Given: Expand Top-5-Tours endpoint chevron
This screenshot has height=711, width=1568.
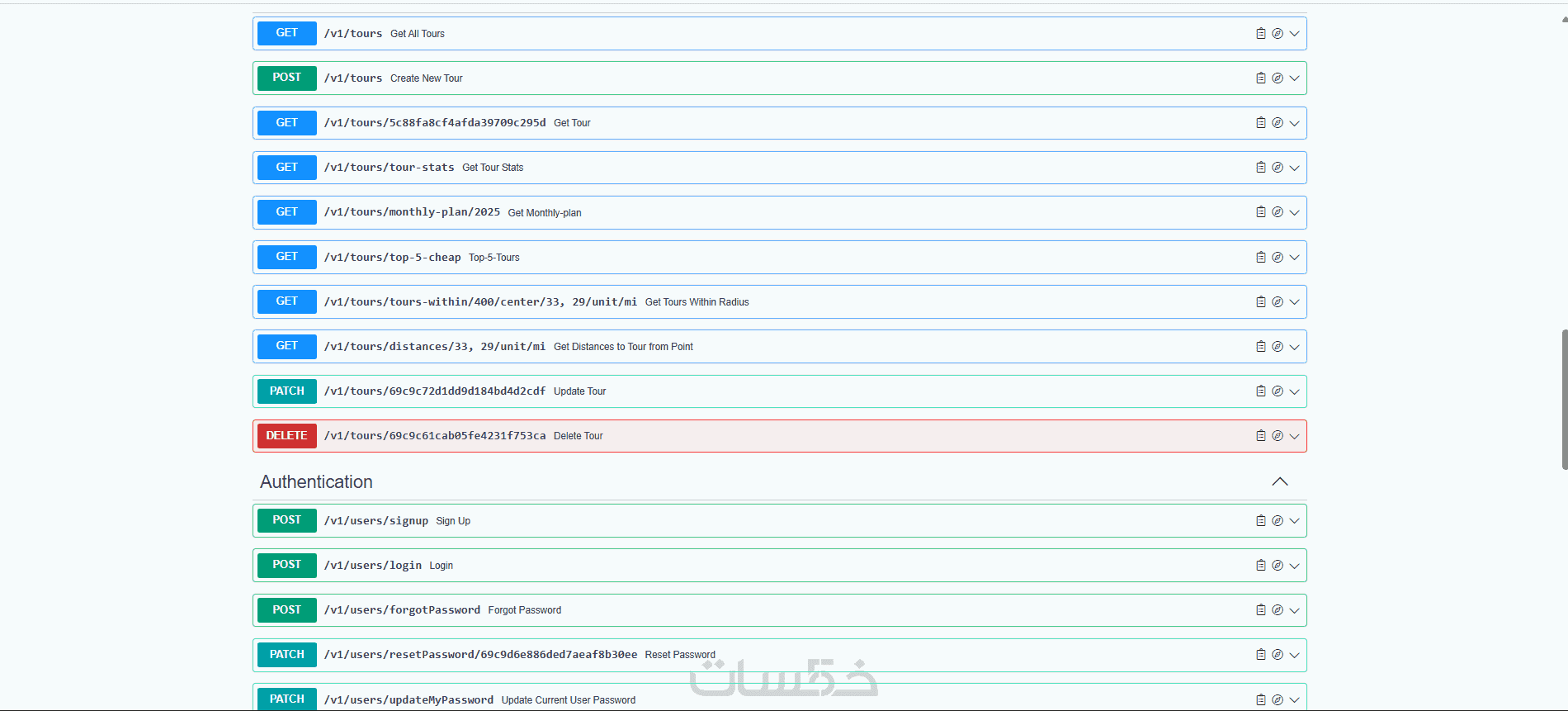Looking at the screenshot, I should (x=1294, y=258).
